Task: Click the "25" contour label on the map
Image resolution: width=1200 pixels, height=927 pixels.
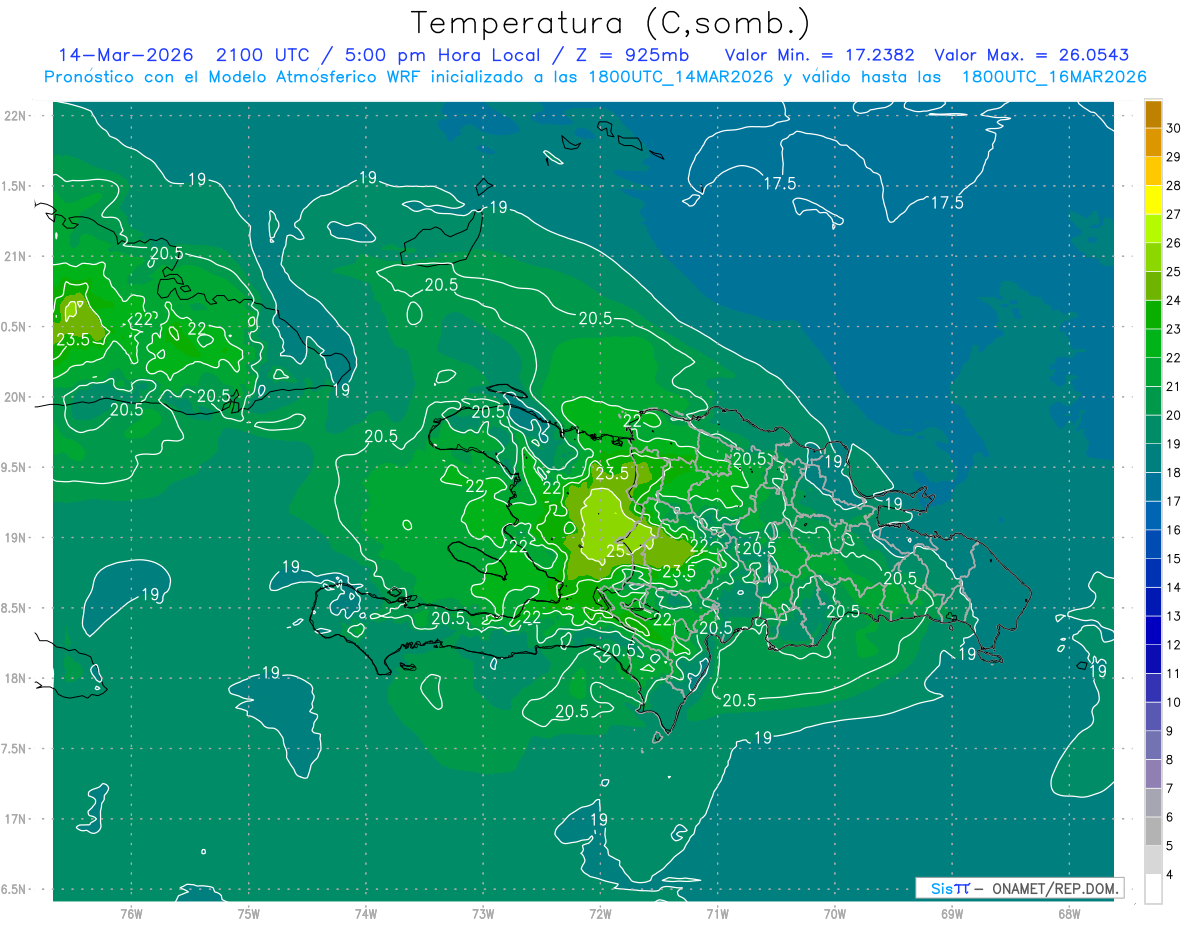Action: pos(617,552)
